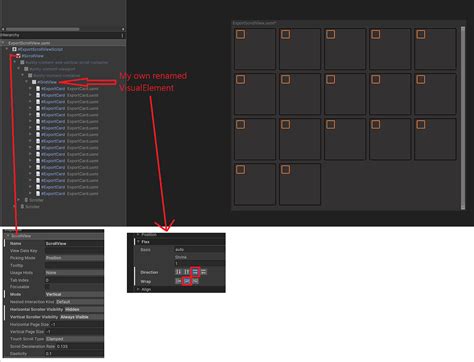This screenshot has height=362, width=474.
Task: Click the flex Shrink value field
Action: 199,263
